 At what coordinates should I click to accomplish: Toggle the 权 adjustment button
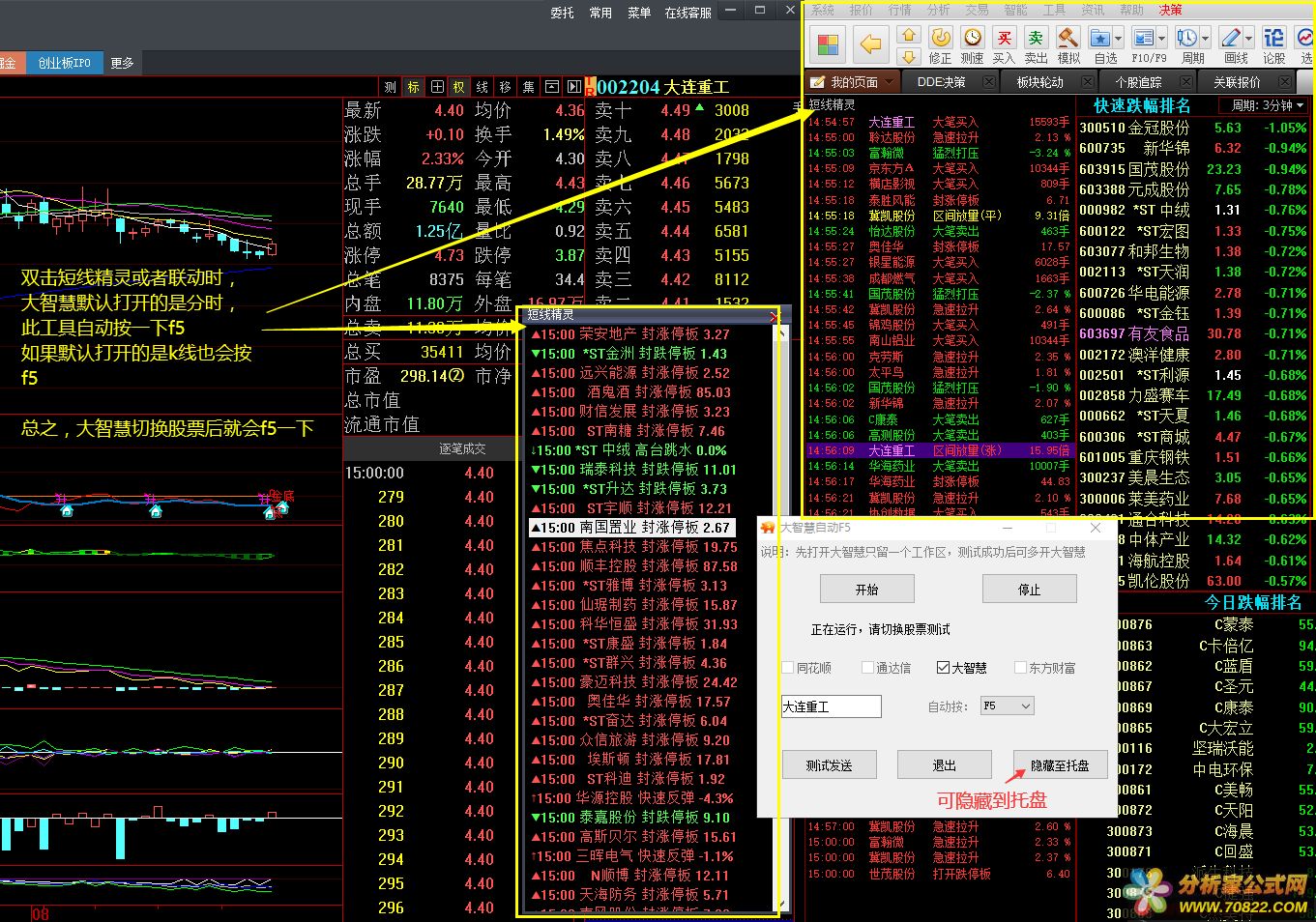pyautogui.click(x=458, y=87)
